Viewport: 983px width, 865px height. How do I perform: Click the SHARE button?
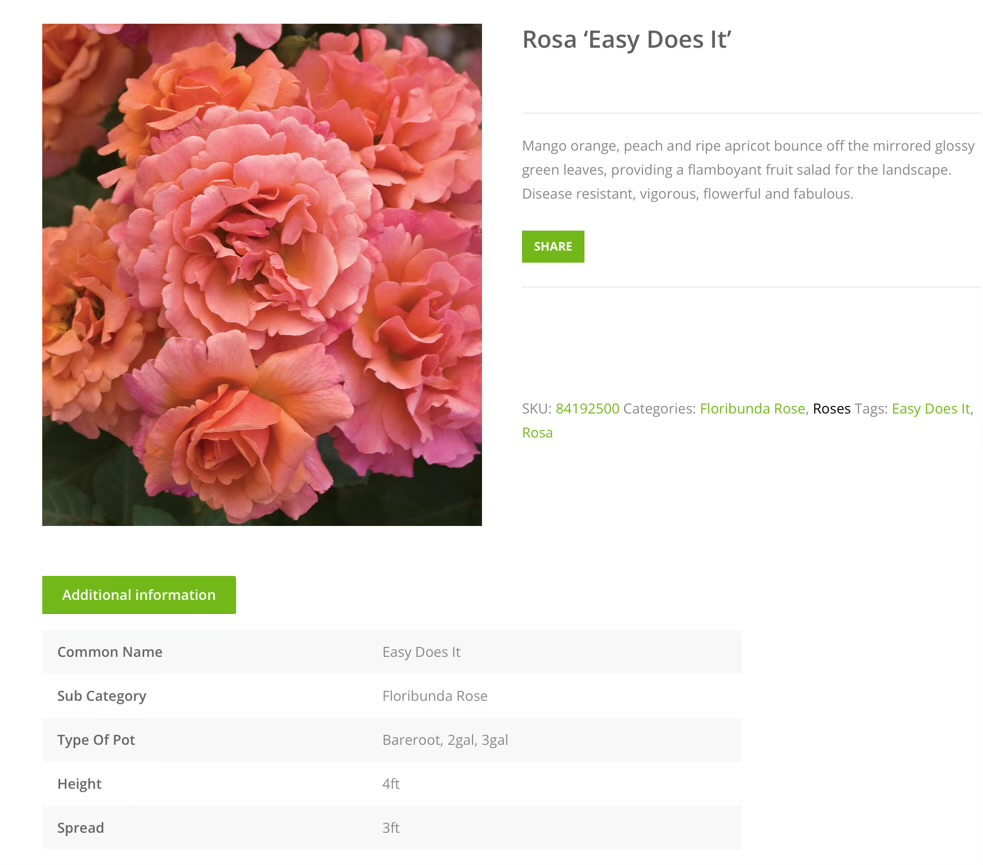pyautogui.click(x=552, y=246)
